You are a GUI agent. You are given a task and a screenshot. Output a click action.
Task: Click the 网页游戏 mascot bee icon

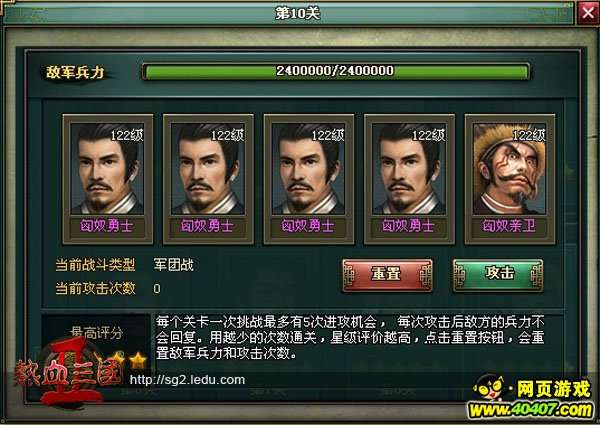[x=489, y=388]
